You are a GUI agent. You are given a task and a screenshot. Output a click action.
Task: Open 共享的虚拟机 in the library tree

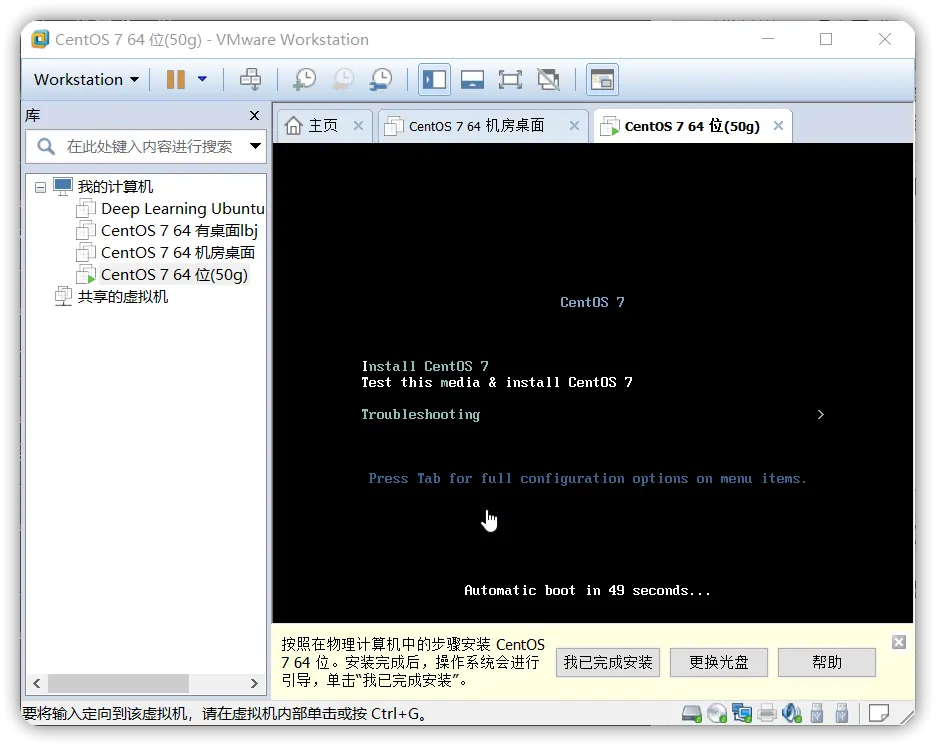[x=122, y=297]
